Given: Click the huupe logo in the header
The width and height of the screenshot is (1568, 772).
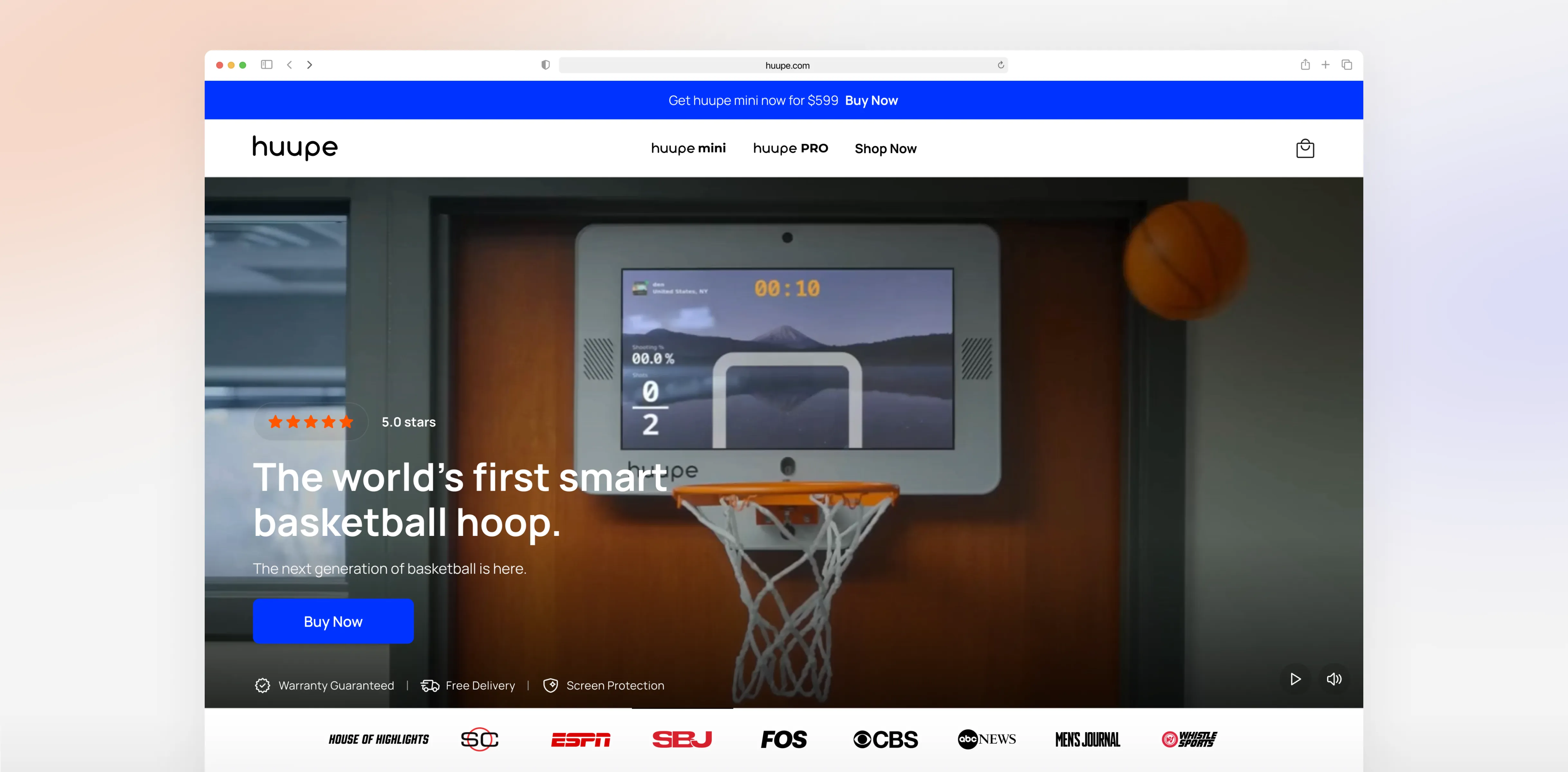Looking at the screenshot, I should (x=295, y=148).
